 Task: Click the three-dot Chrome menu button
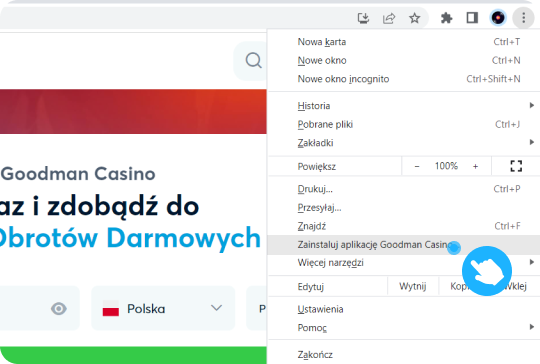click(523, 18)
